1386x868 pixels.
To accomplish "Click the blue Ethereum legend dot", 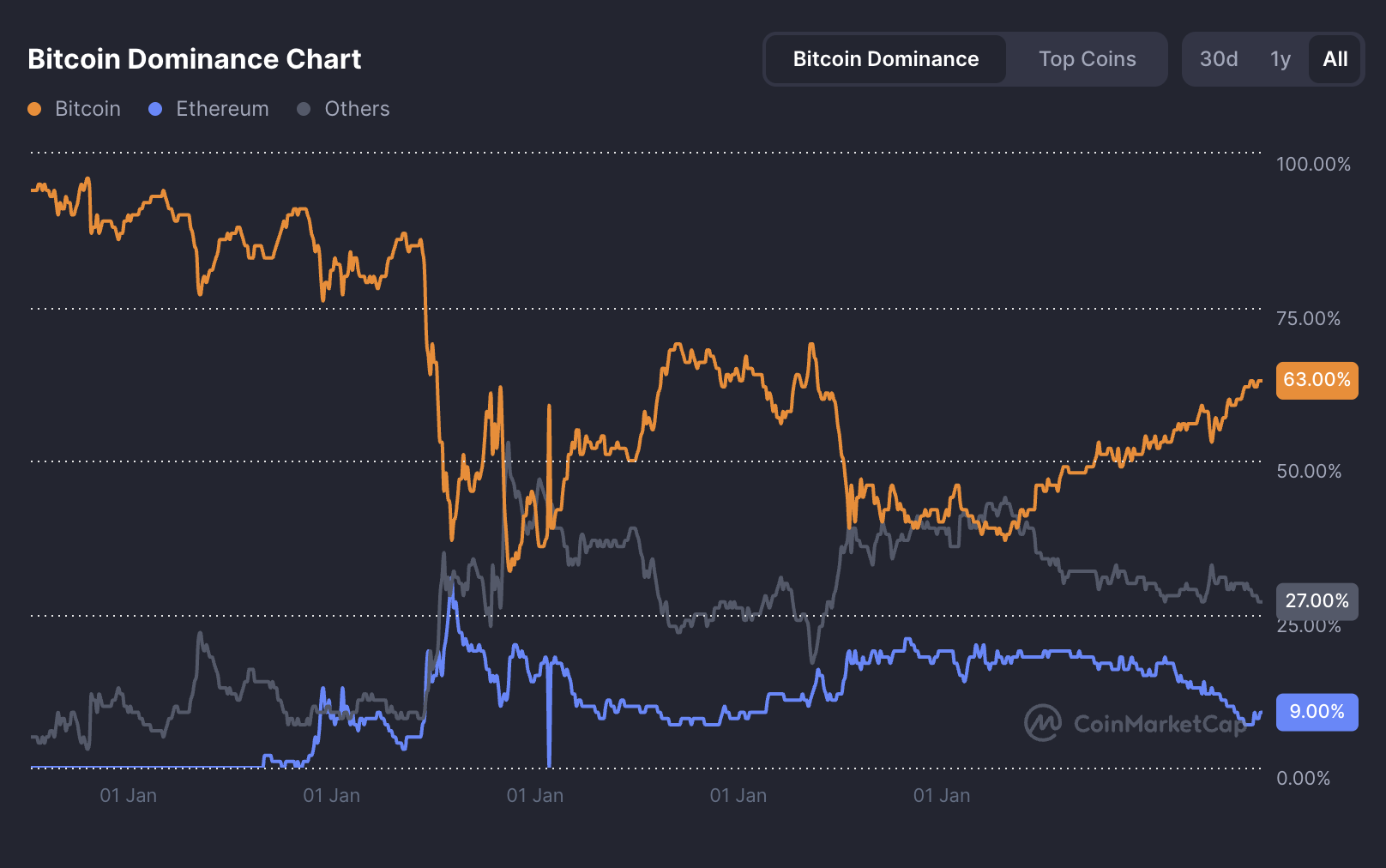I will [x=155, y=109].
